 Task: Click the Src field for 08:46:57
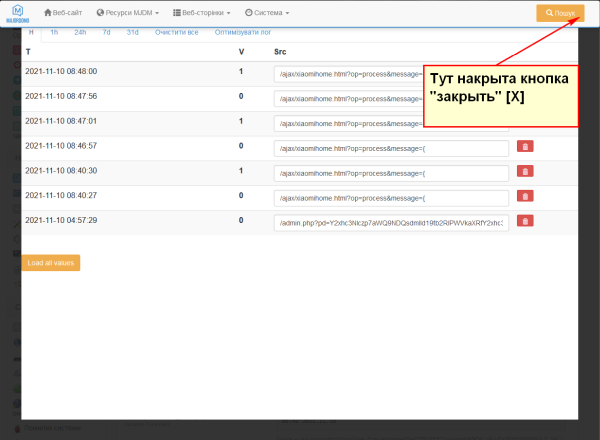coord(391,148)
